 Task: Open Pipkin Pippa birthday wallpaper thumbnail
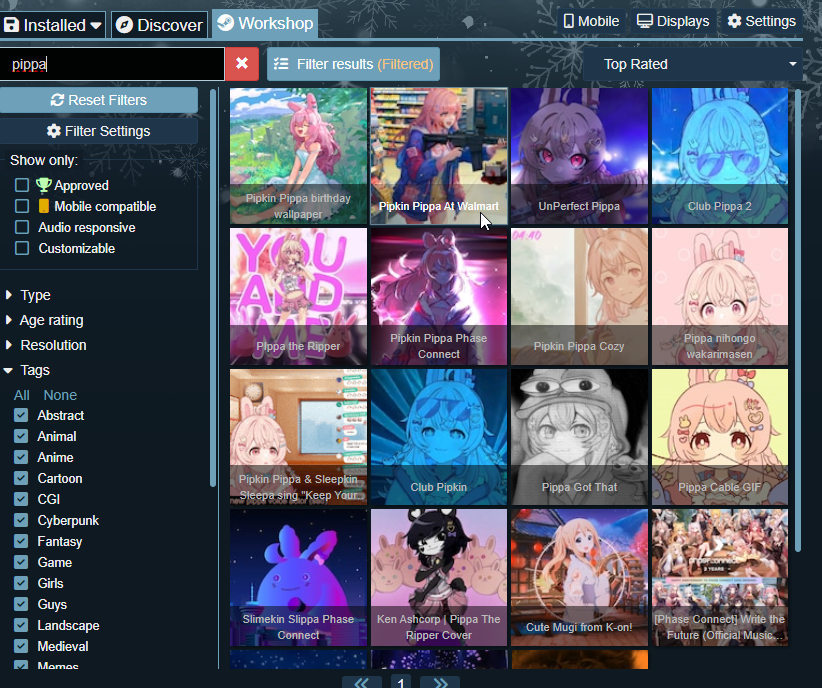(x=298, y=156)
